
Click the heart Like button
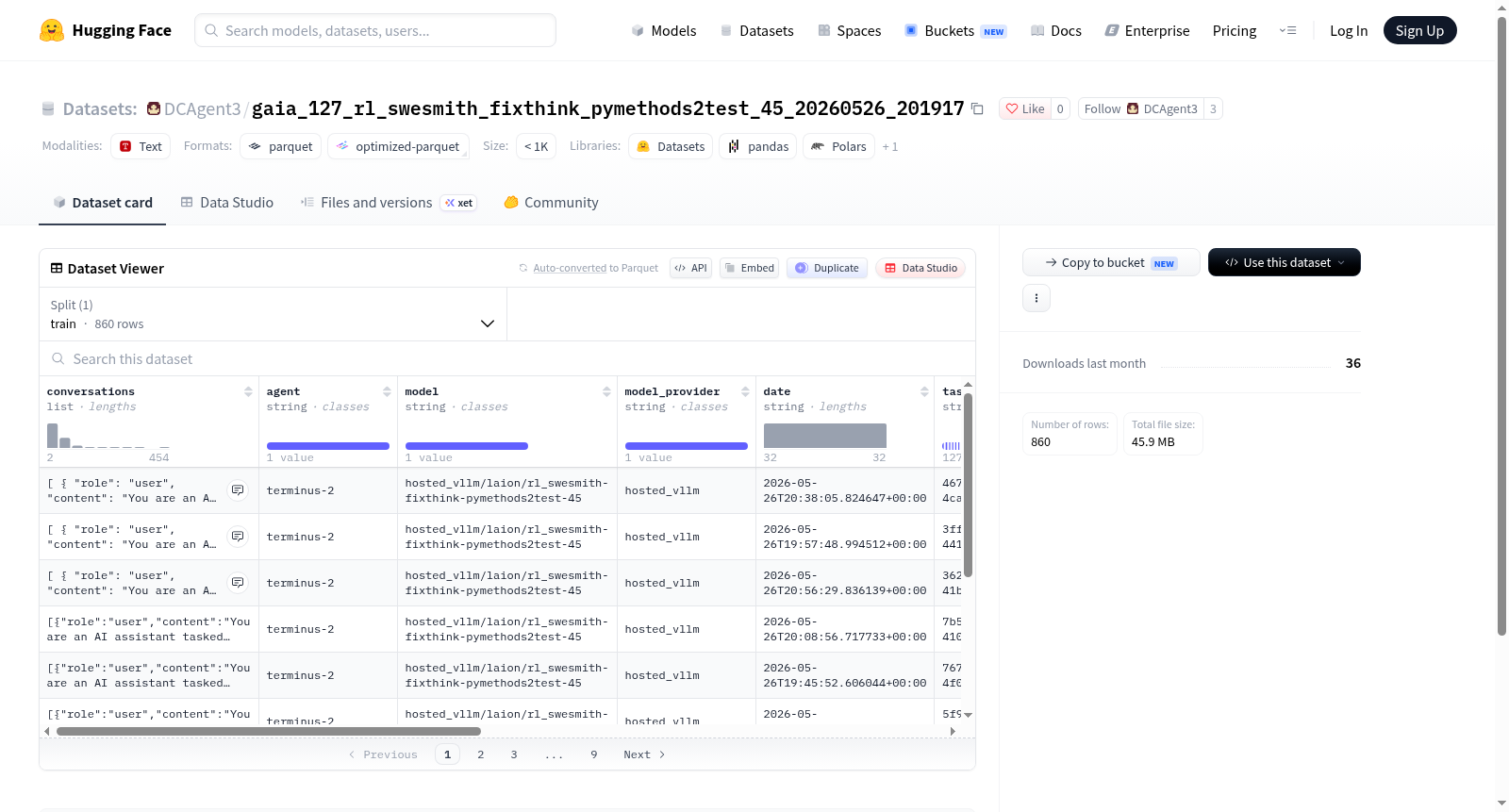pyautogui.click(x=1025, y=108)
